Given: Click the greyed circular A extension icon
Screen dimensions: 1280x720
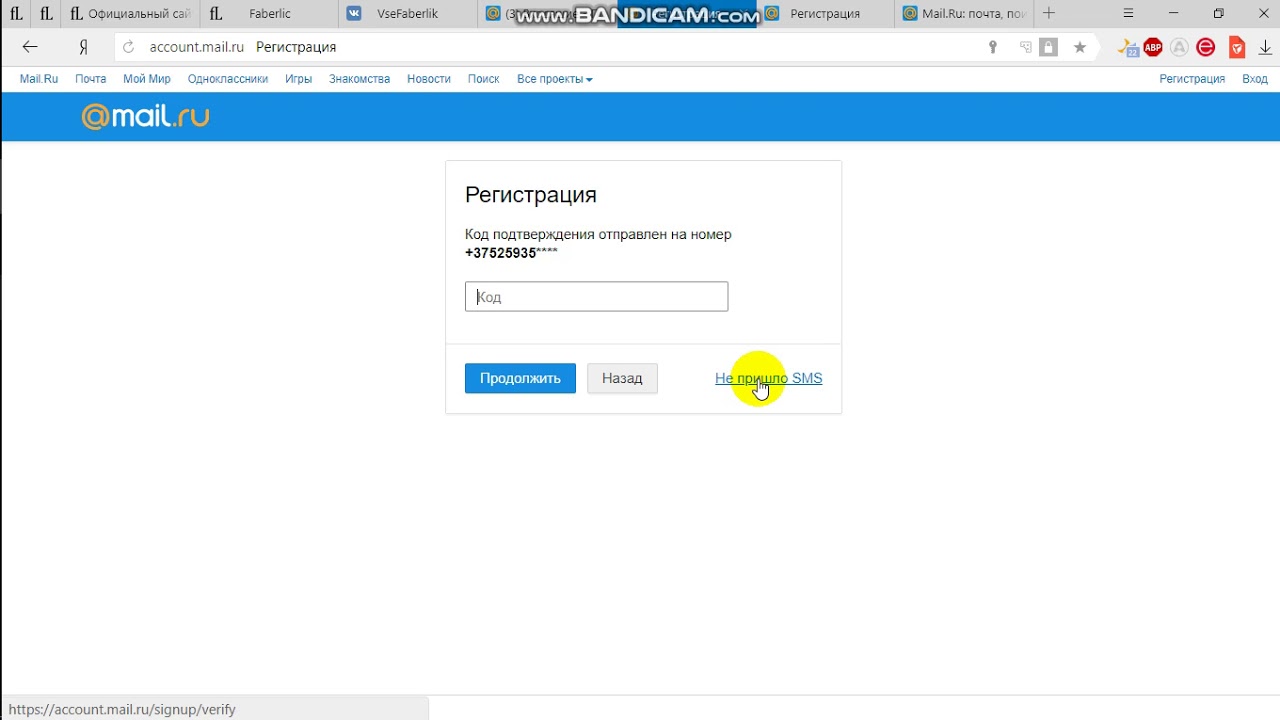Looking at the screenshot, I should (x=1179, y=47).
